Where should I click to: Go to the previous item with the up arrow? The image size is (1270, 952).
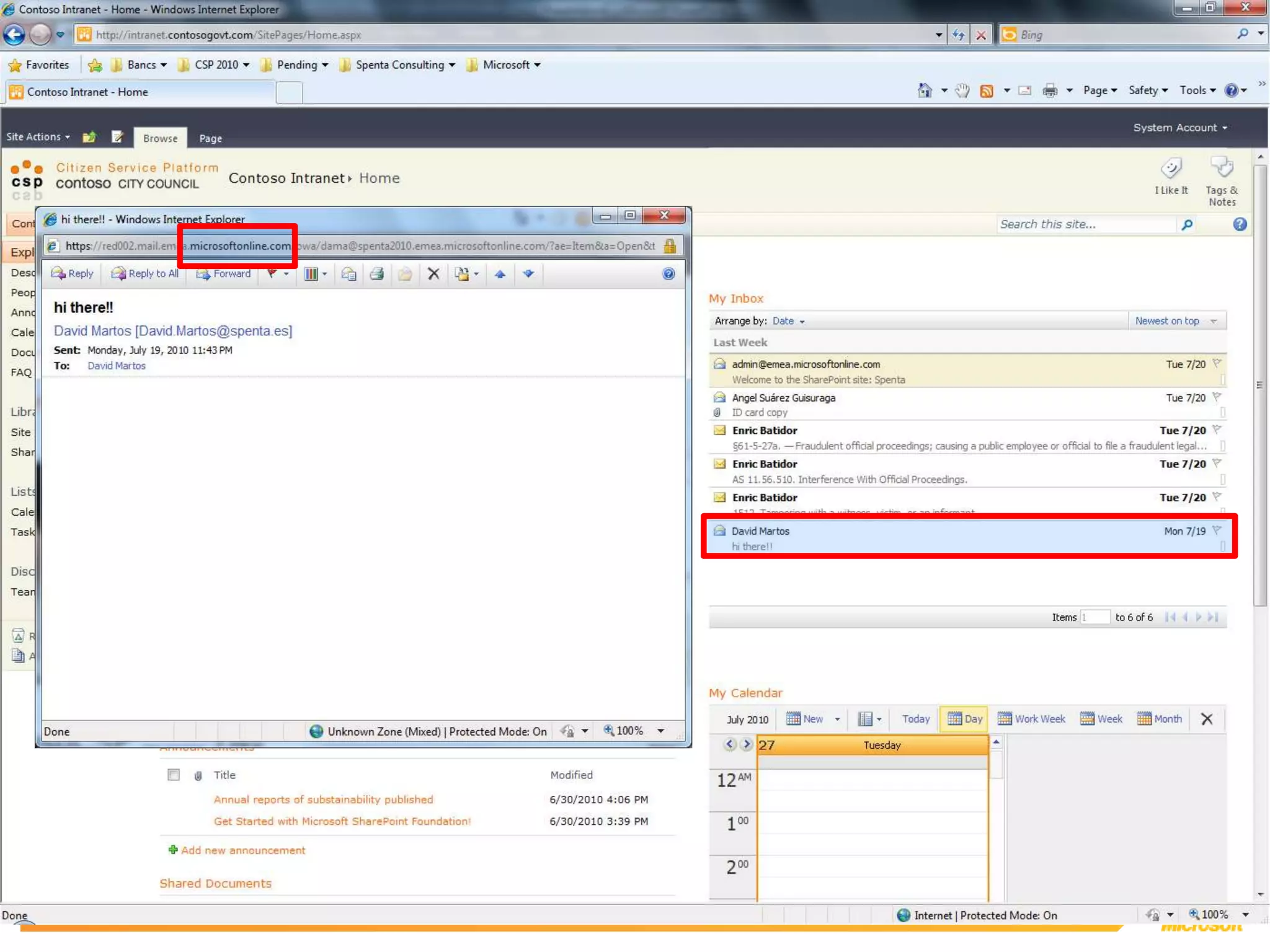[500, 273]
